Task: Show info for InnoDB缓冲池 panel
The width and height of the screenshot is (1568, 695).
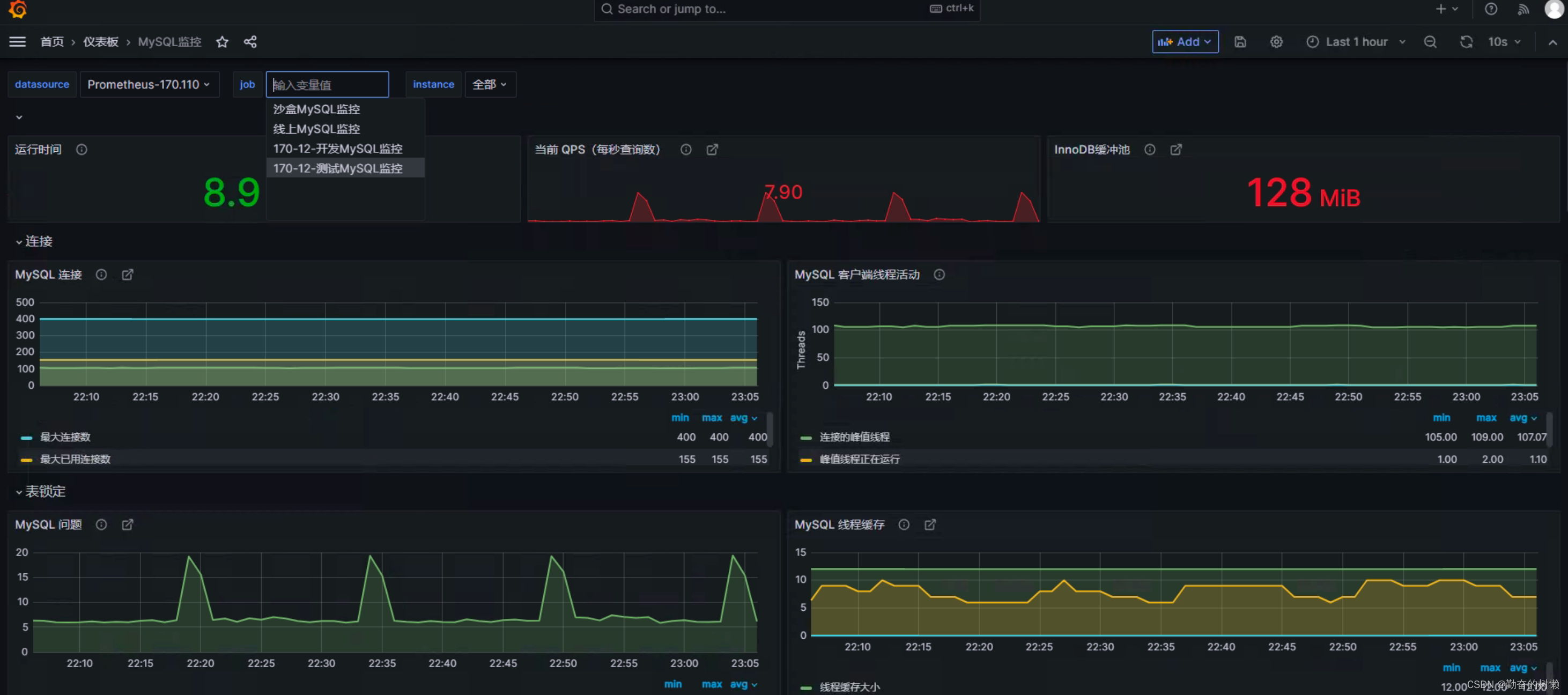Action: tap(1150, 149)
